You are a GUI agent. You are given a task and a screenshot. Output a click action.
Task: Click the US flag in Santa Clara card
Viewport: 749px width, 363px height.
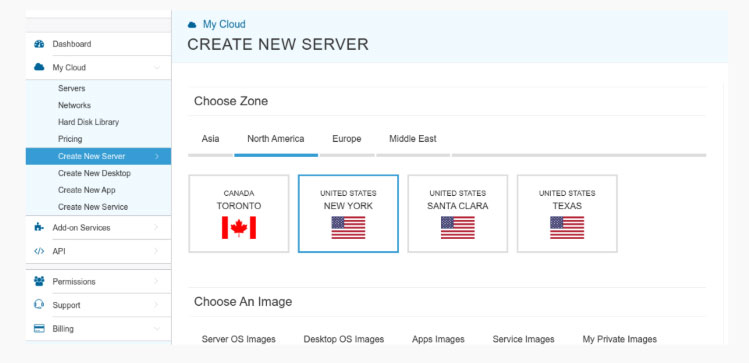pyautogui.click(x=458, y=227)
